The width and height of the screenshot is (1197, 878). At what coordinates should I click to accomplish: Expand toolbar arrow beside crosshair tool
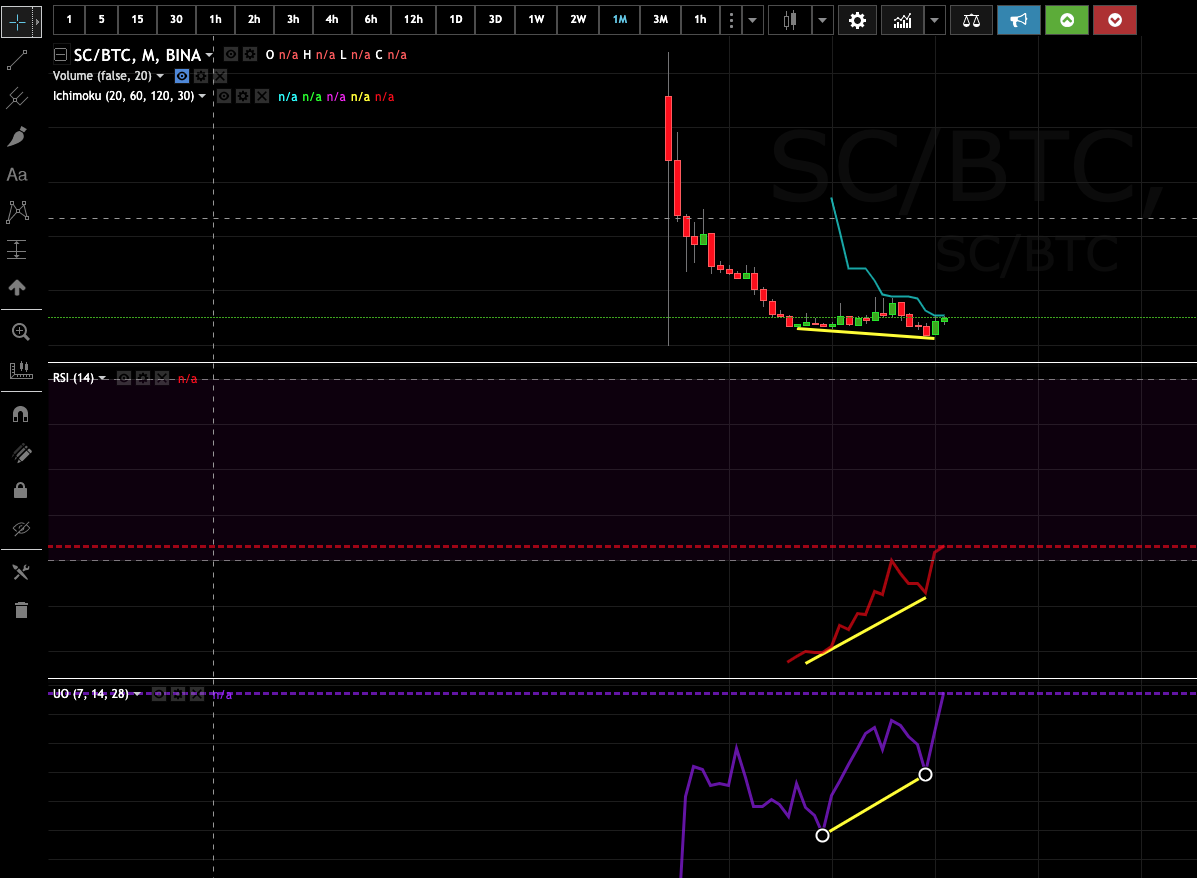point(37,21)
